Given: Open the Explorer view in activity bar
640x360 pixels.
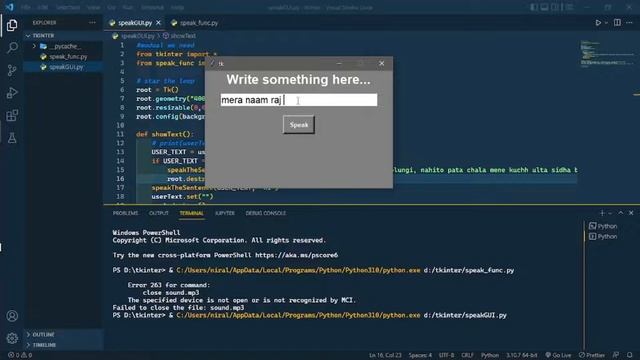Looking at the screenshot, I should (x=12, y=25).
